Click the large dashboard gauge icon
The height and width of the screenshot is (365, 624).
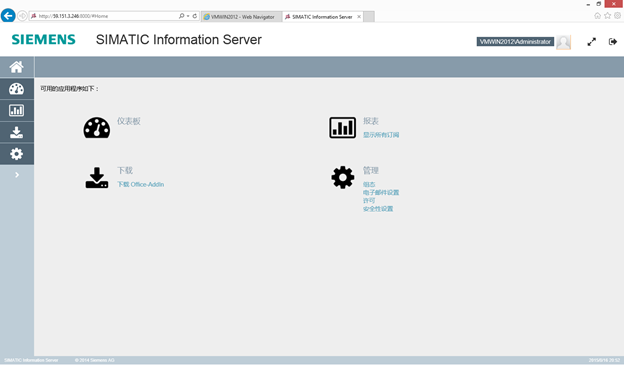point(97,128)
